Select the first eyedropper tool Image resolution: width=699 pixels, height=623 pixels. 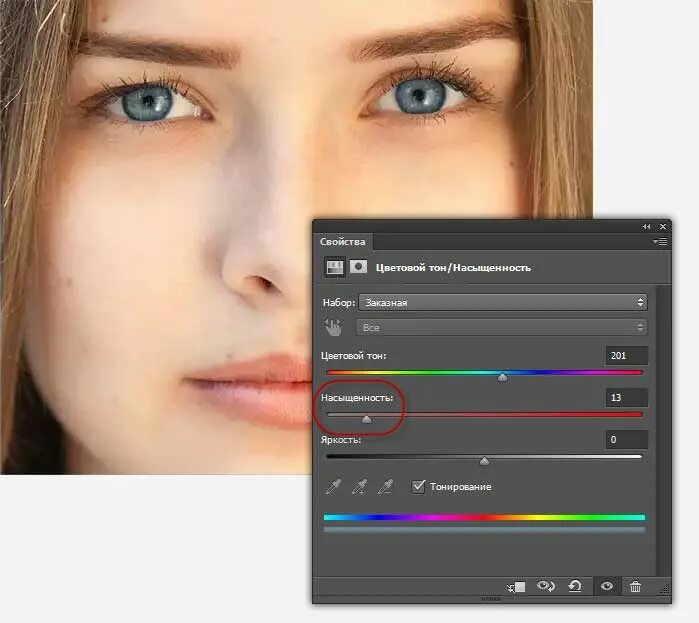[x=333, y=487]
